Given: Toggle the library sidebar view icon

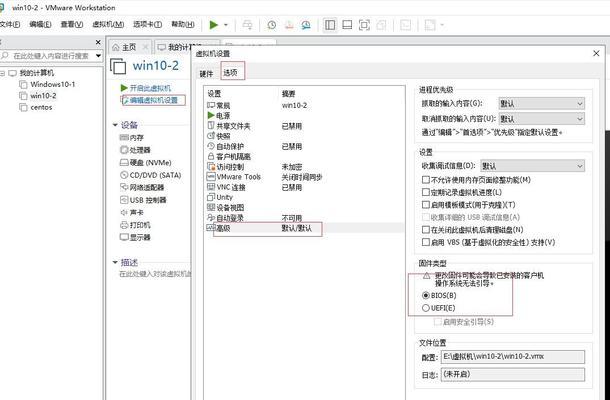Looking at the screenshot, I should pyautogui.click(x=330, y=25).
